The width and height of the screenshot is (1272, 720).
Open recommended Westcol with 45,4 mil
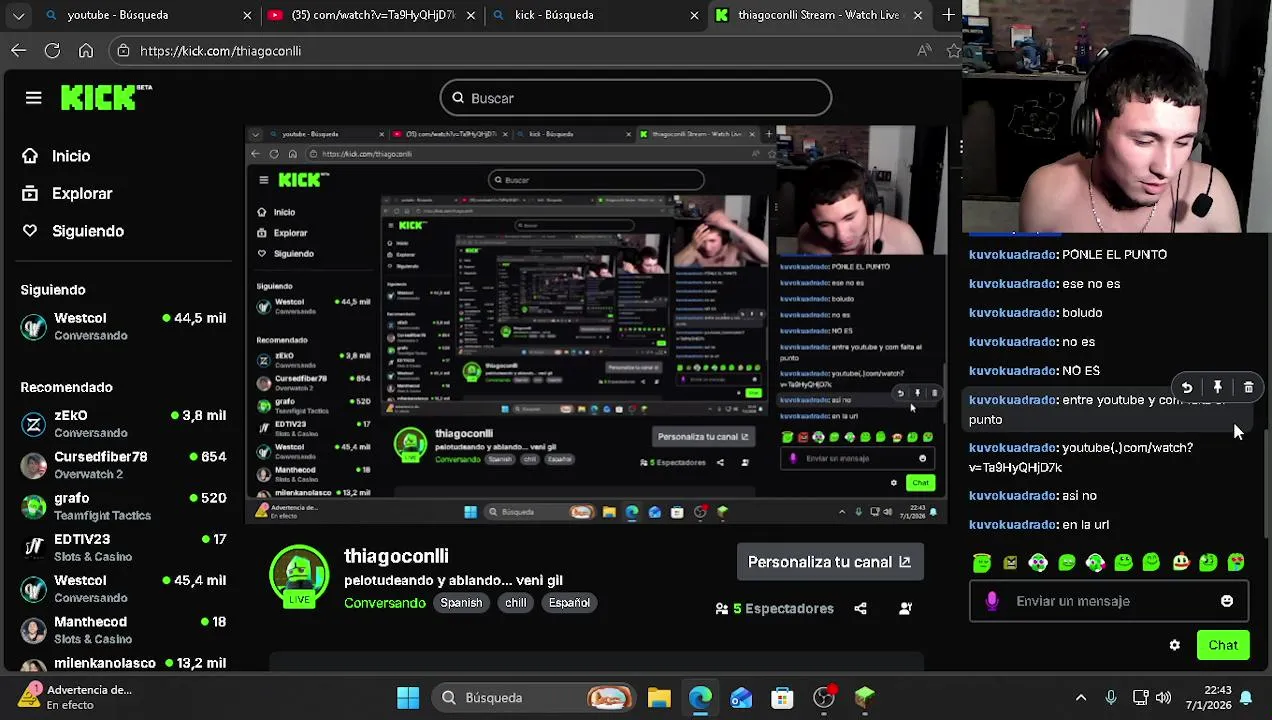125,588
